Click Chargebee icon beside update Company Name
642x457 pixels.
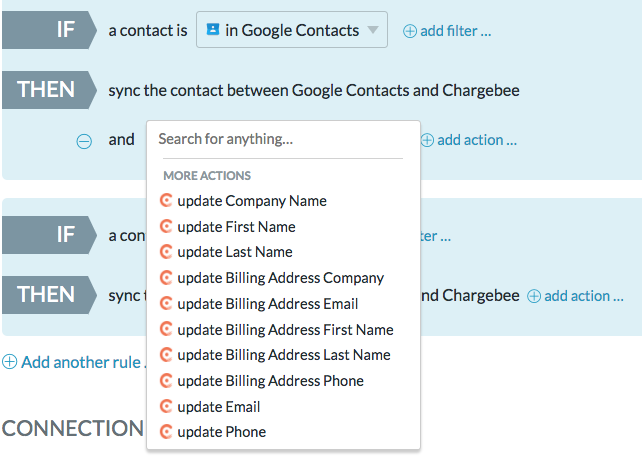[x=166, y=200]
